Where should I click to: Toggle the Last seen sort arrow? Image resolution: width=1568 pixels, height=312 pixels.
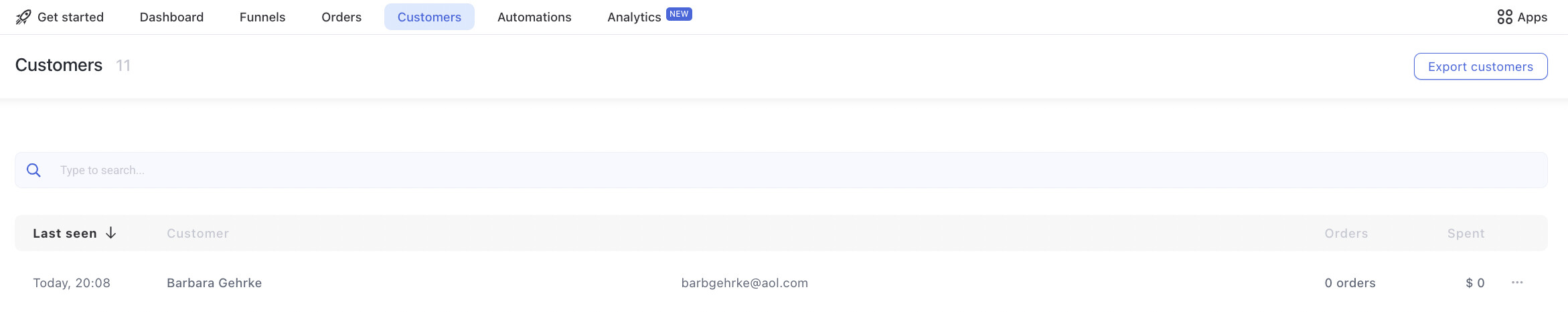coord(111,233)
